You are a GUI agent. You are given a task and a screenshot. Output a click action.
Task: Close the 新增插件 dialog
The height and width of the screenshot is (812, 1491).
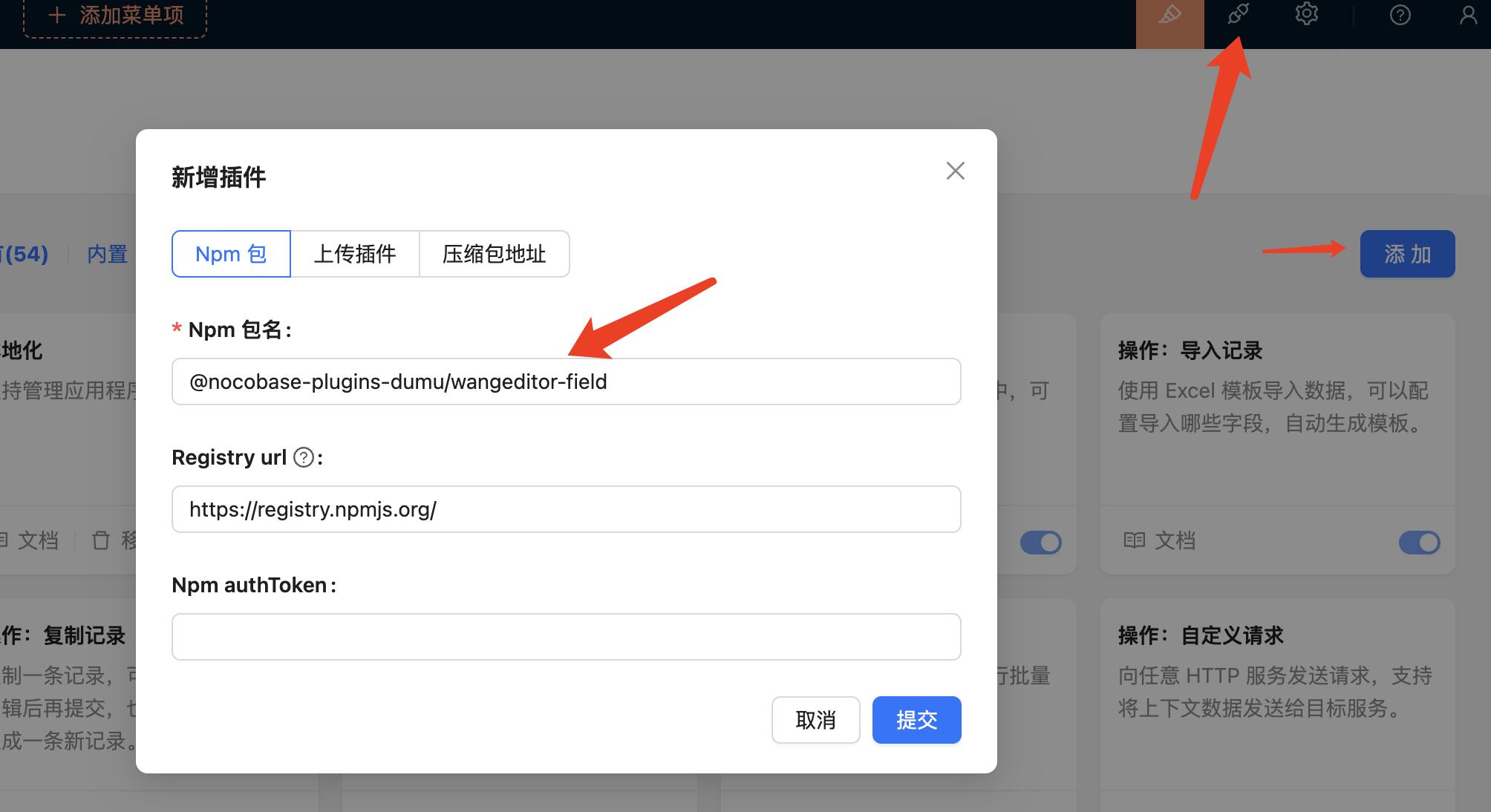click(x=955, y=171)
